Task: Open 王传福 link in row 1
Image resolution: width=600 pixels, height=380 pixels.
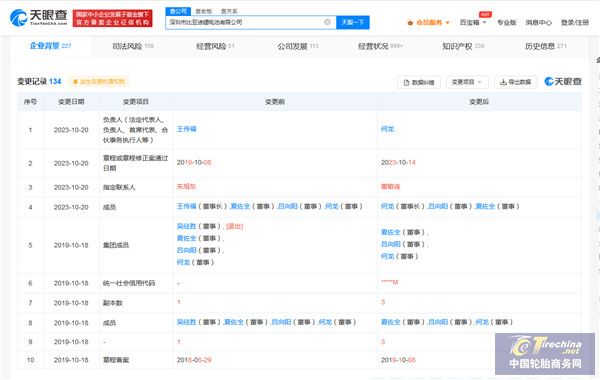Action: [186, 129]
